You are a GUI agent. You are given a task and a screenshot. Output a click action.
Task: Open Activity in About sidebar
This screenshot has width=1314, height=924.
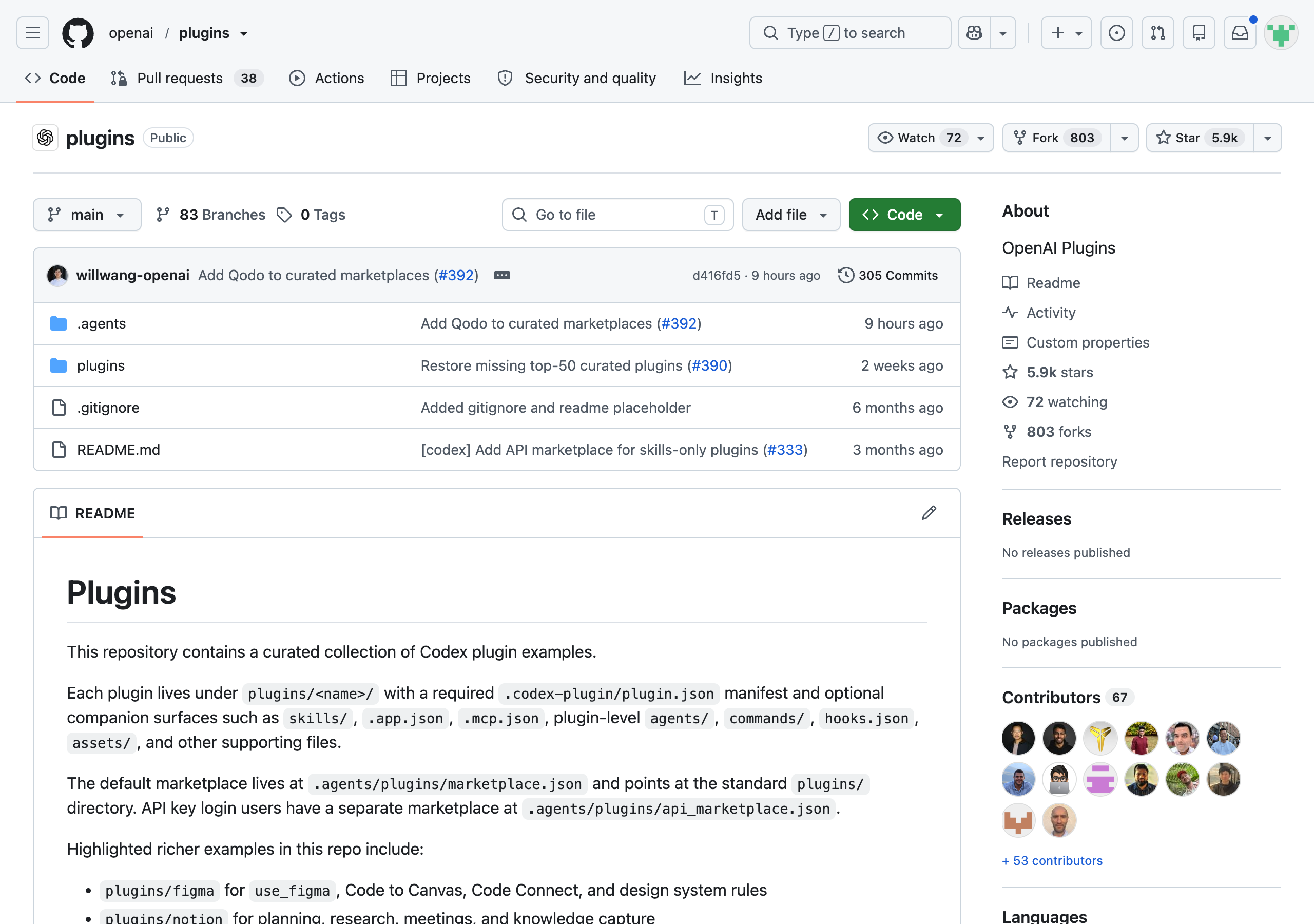click(1039, 313)
